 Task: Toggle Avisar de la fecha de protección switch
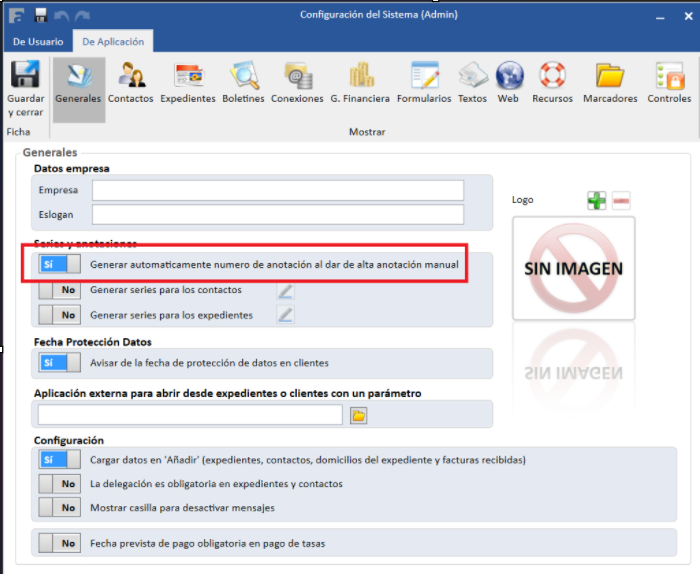59,362
